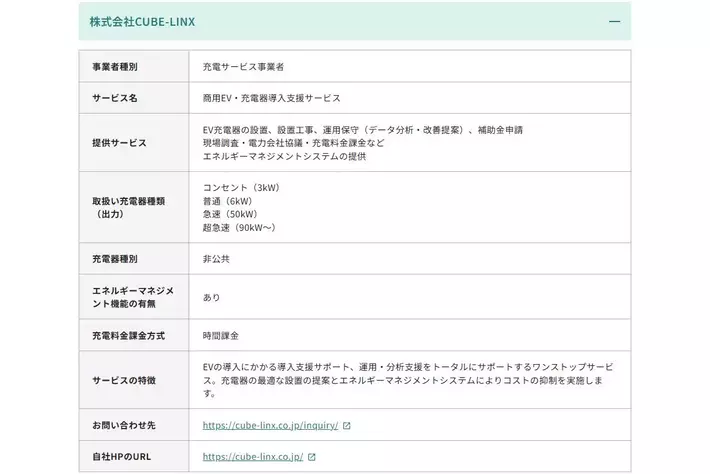Click the 超急速（90kW〜） charger entry
The width and height of the screenshot is (710, 474).
[x=238, y=228]
